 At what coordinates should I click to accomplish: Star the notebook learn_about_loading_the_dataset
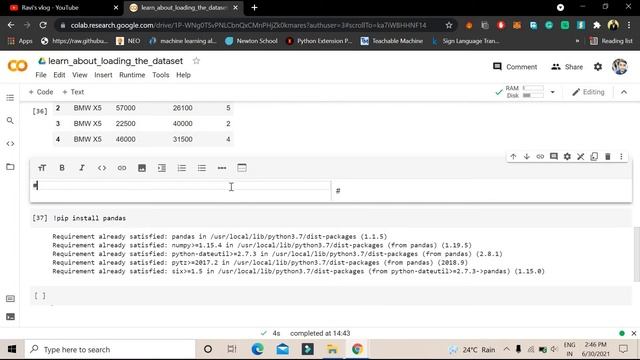pos(196,61)
